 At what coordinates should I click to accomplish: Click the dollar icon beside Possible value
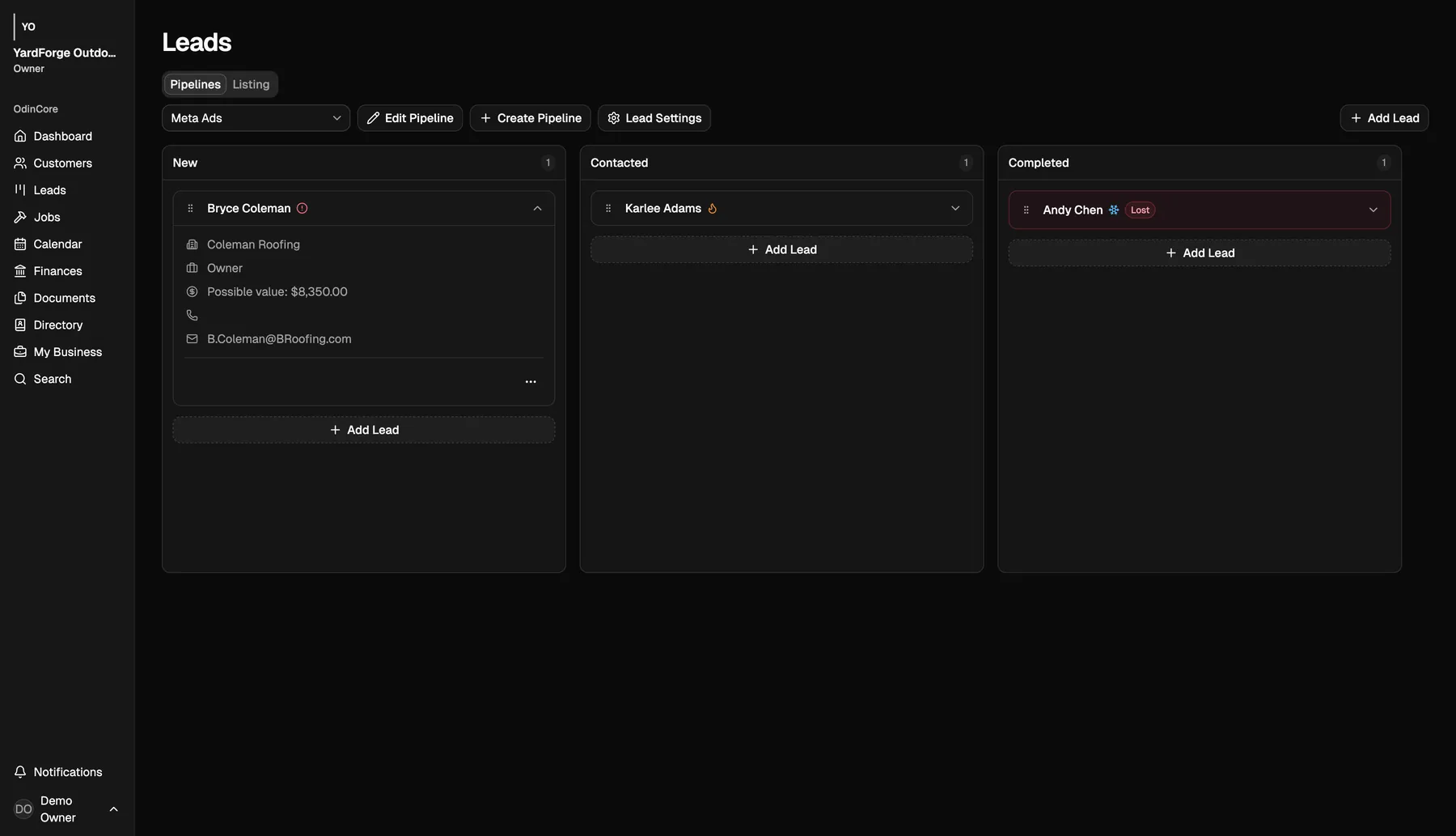tap(192, 292)
